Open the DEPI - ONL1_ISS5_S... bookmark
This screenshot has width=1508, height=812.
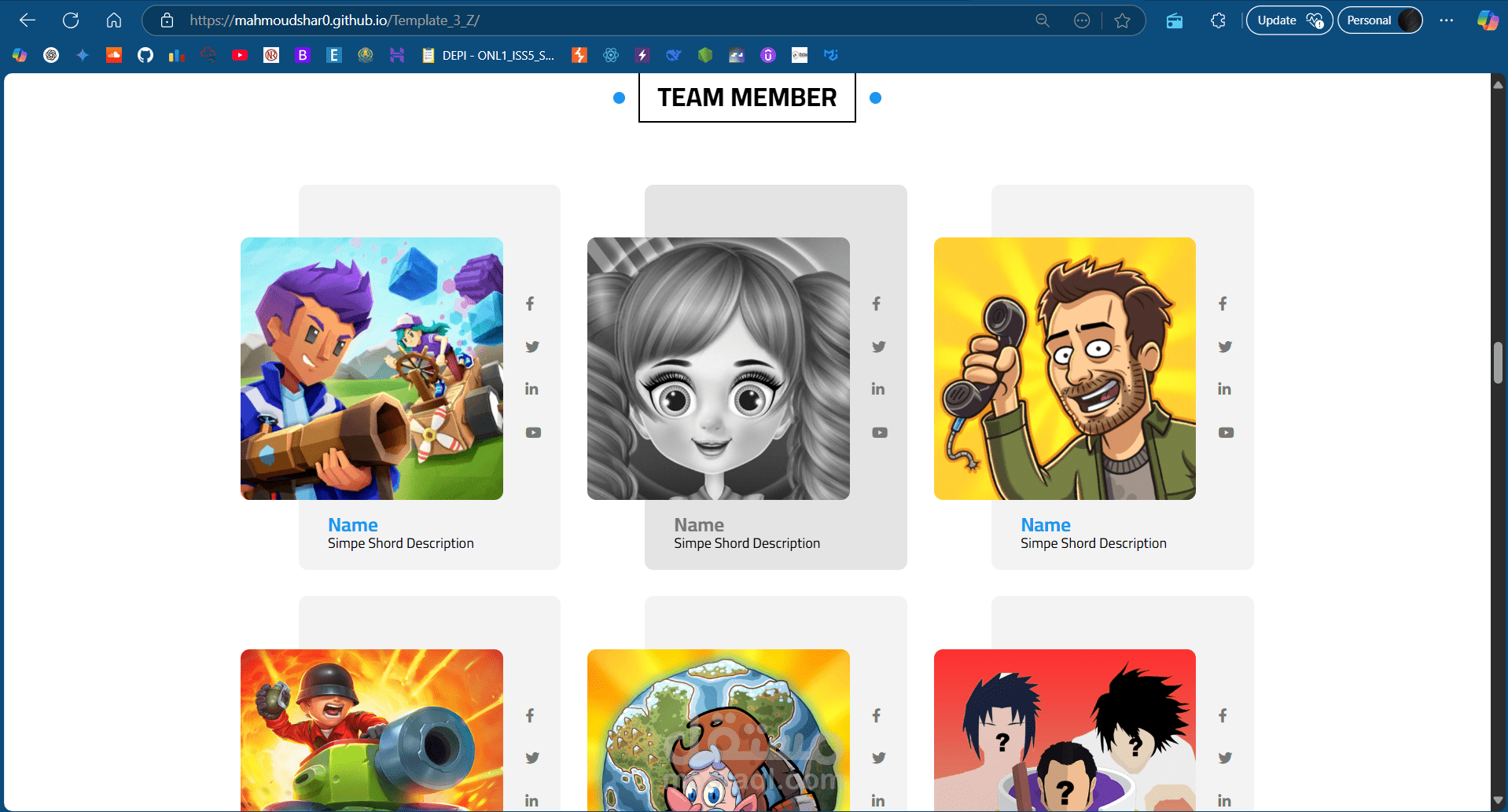488,55
